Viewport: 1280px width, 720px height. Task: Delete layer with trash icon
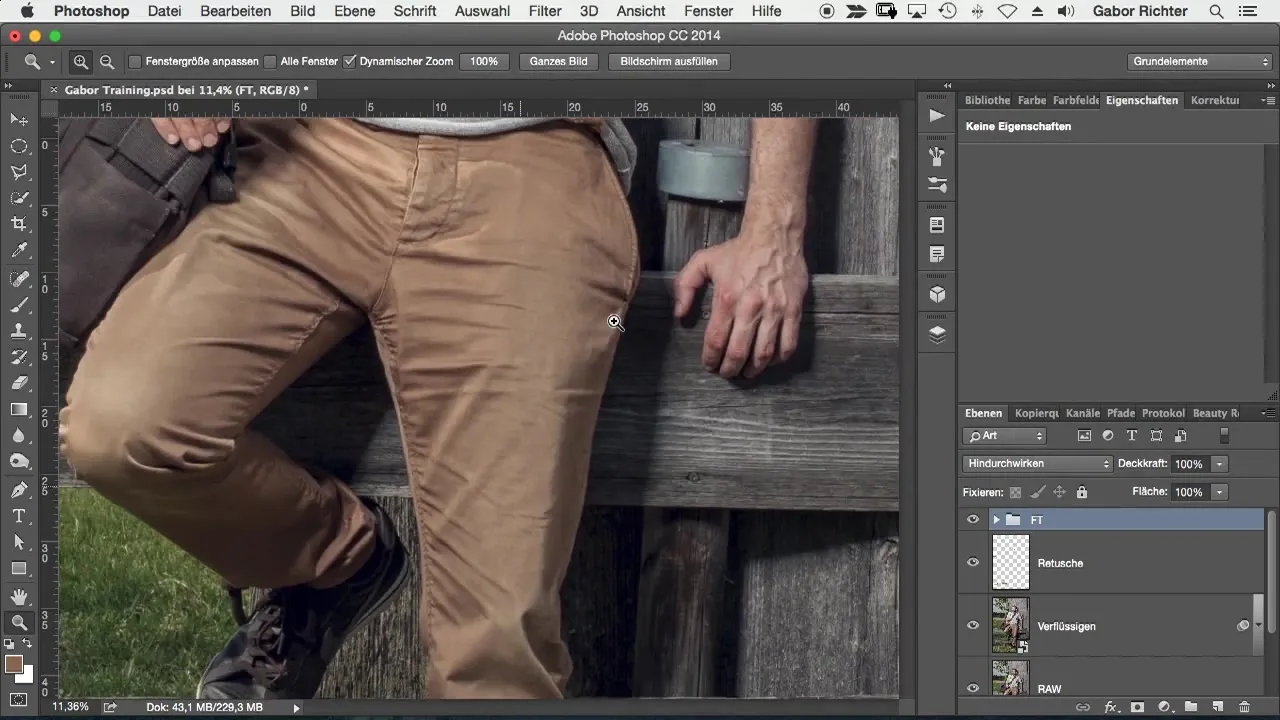1244,706
